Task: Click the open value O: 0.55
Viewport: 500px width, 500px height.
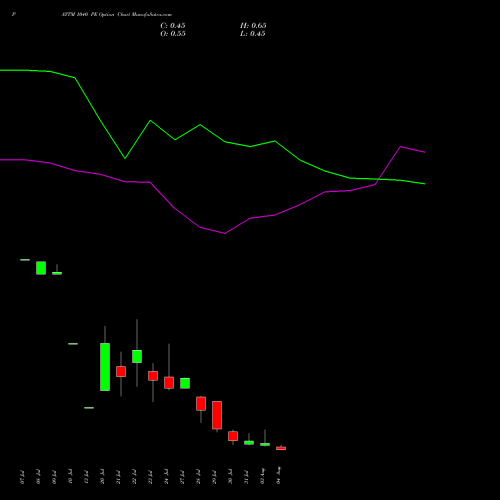Action: [173, 34]
